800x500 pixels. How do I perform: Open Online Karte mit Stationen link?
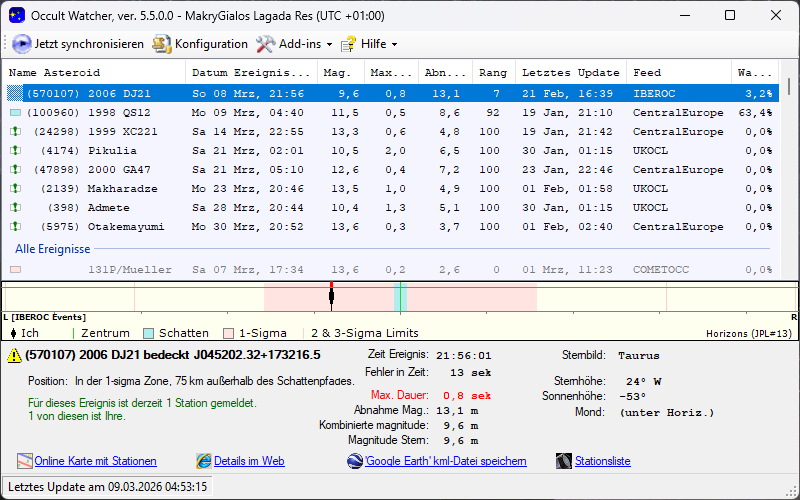(95, 461)
